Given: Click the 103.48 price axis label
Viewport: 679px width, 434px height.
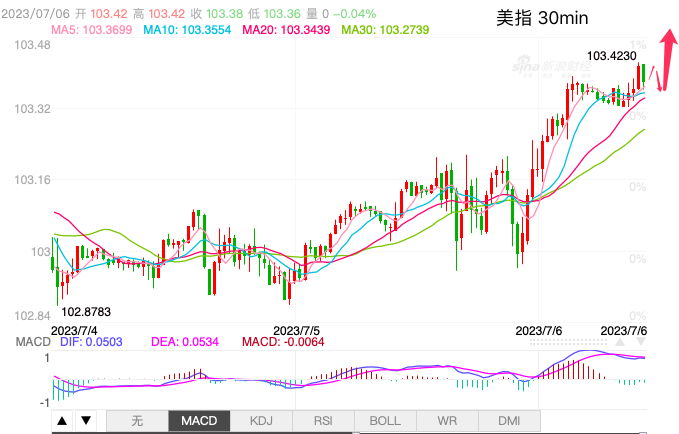Looking at the screenshot, I should point(32,45).
